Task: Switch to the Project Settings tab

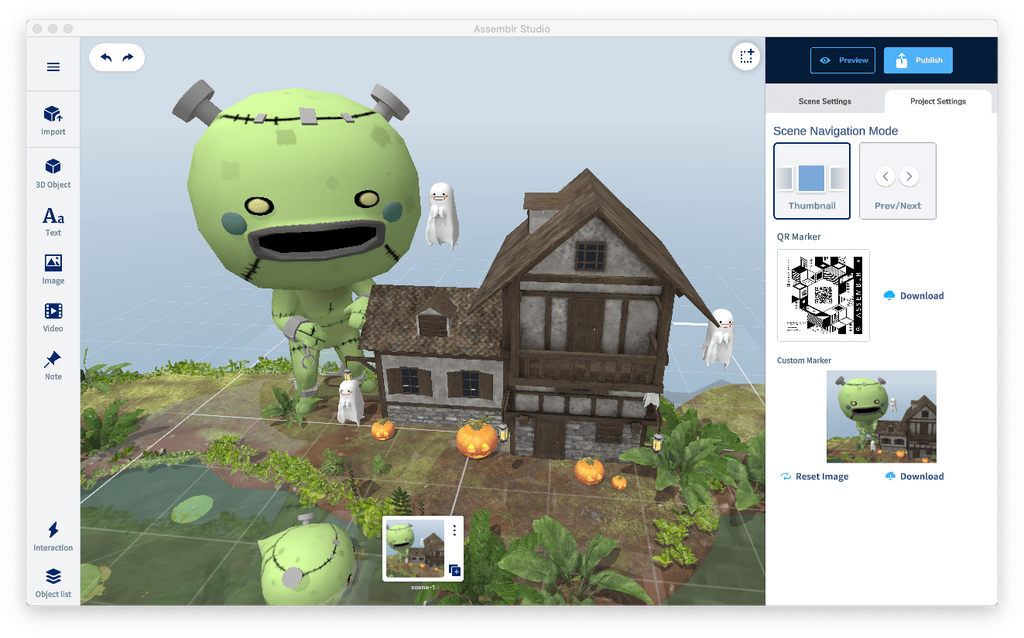Action: pyautogui.click(x=938, y=101)
